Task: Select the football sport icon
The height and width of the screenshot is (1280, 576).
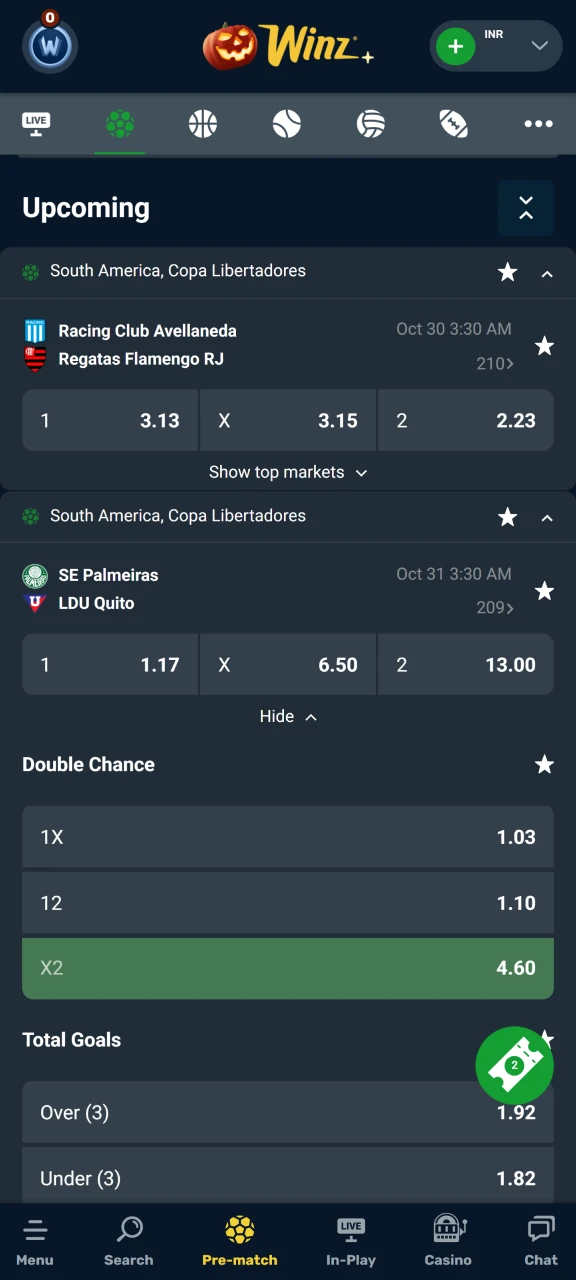Action: [x=119, y=122]
